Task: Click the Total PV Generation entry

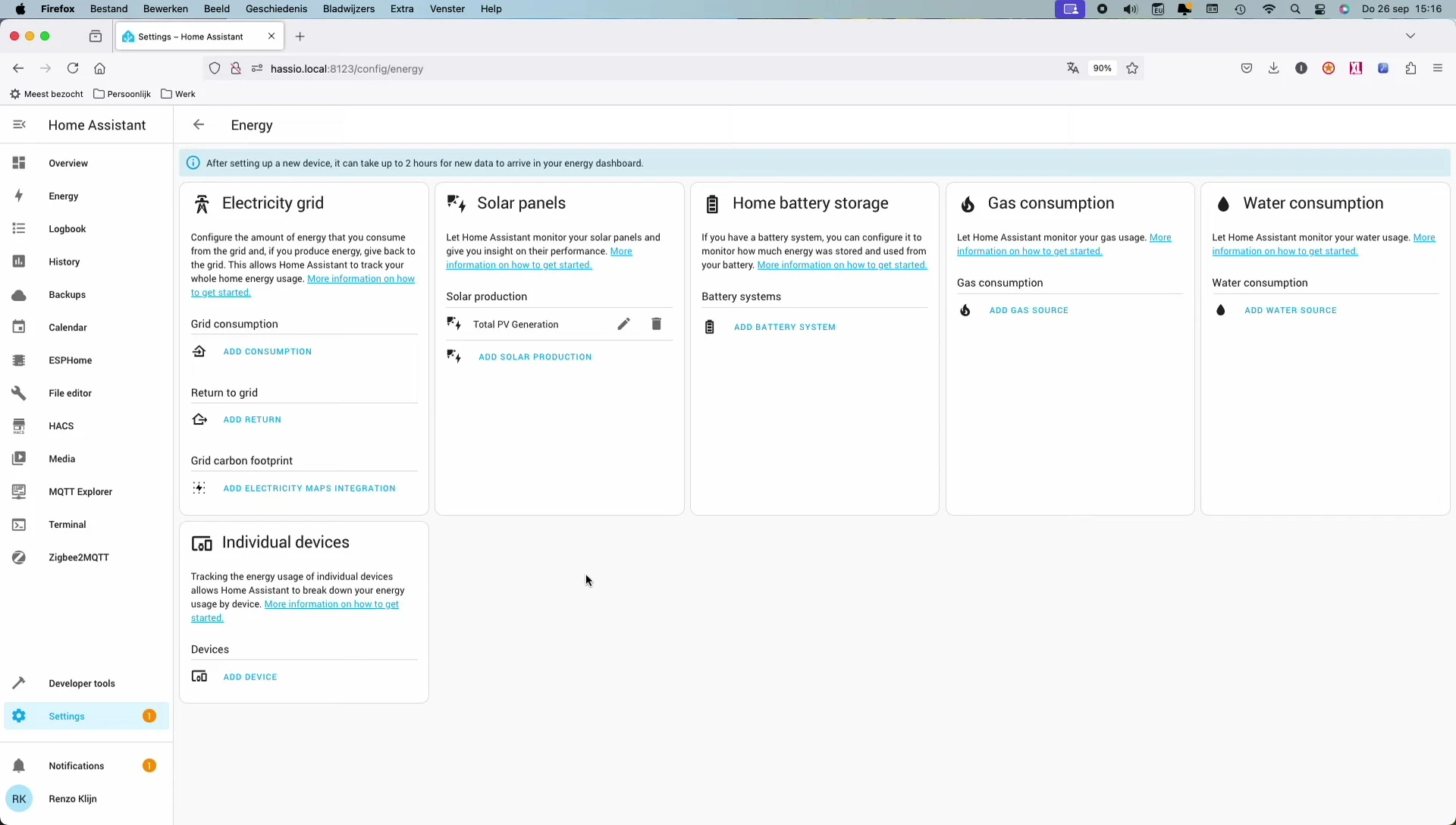Action: point(516,325)
